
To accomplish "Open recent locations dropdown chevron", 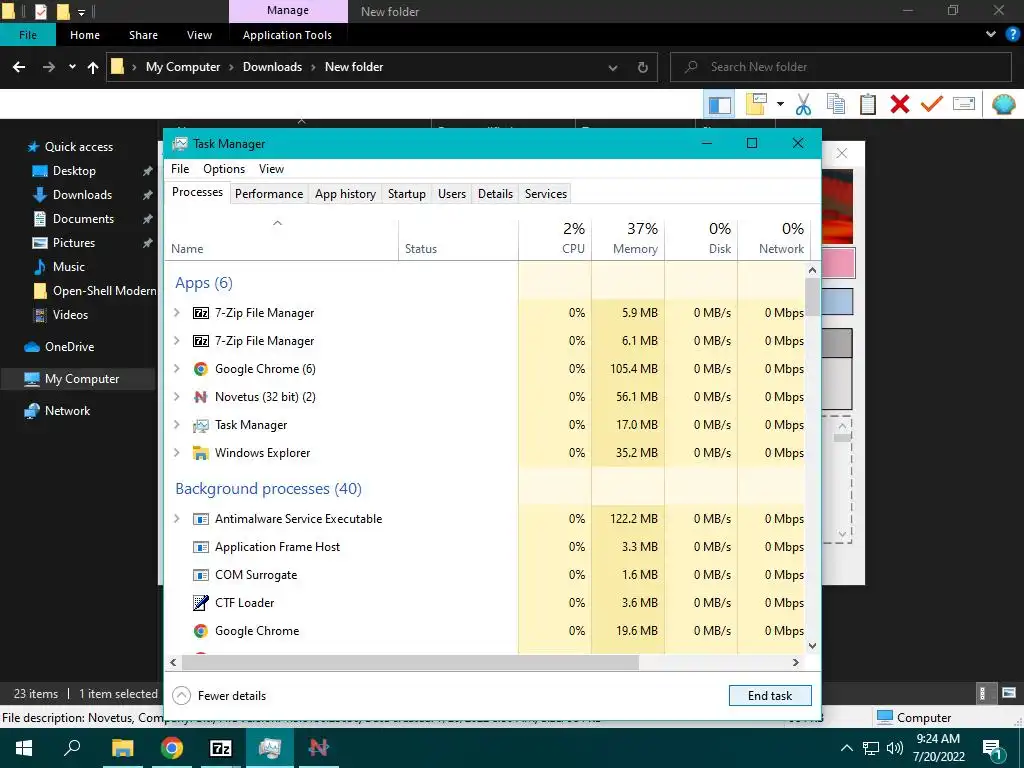I will (x=72, y=67).
